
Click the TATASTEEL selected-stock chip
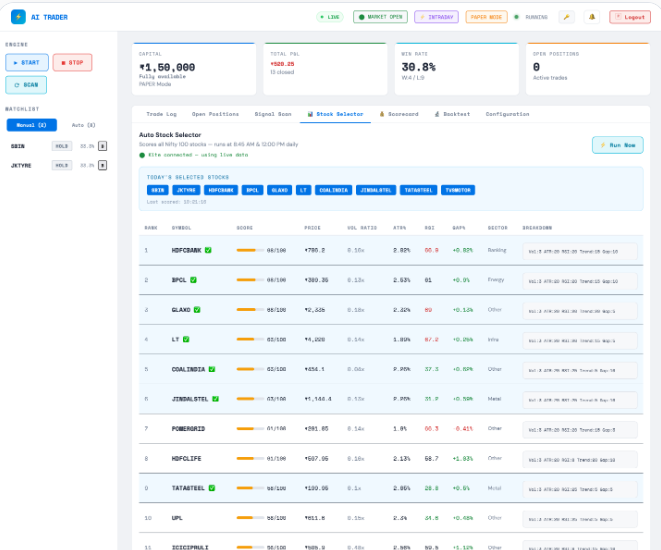[x=419, y=190]
